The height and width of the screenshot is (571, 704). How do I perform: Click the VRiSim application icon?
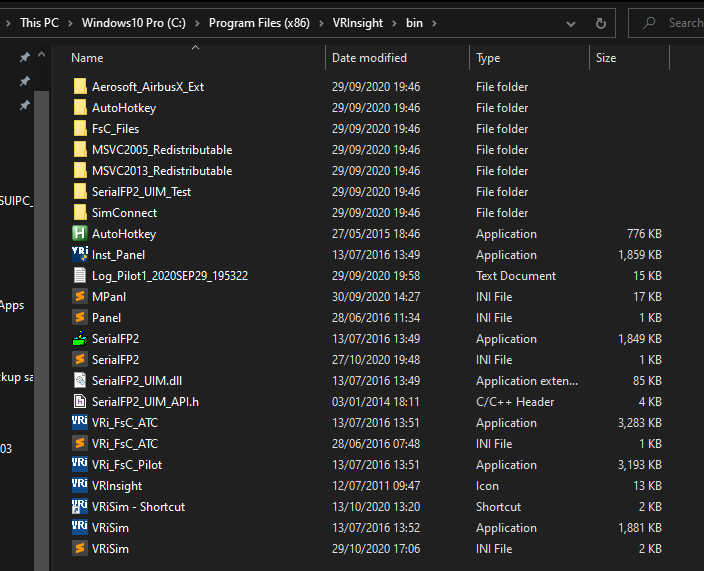click(80, 527)
